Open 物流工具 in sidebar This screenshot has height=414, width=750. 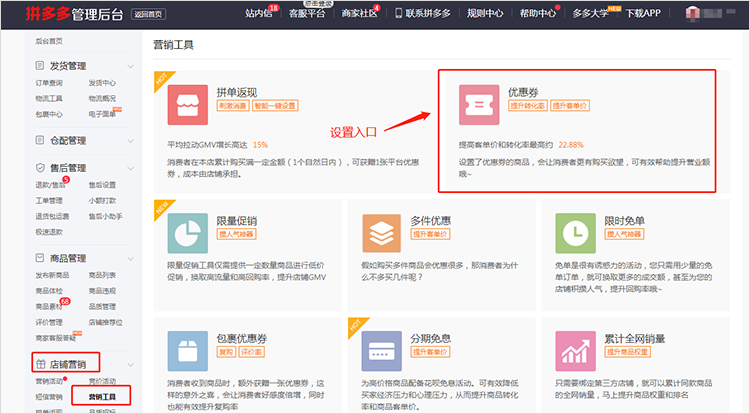pos(49,98)
